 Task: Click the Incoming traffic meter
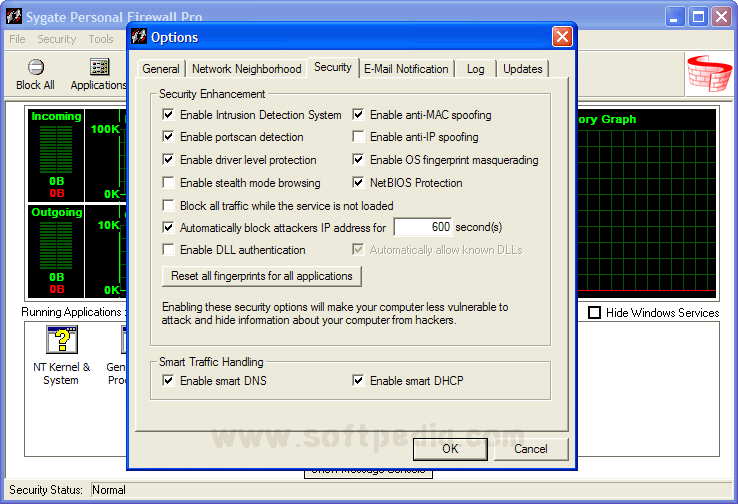[56, 155]
